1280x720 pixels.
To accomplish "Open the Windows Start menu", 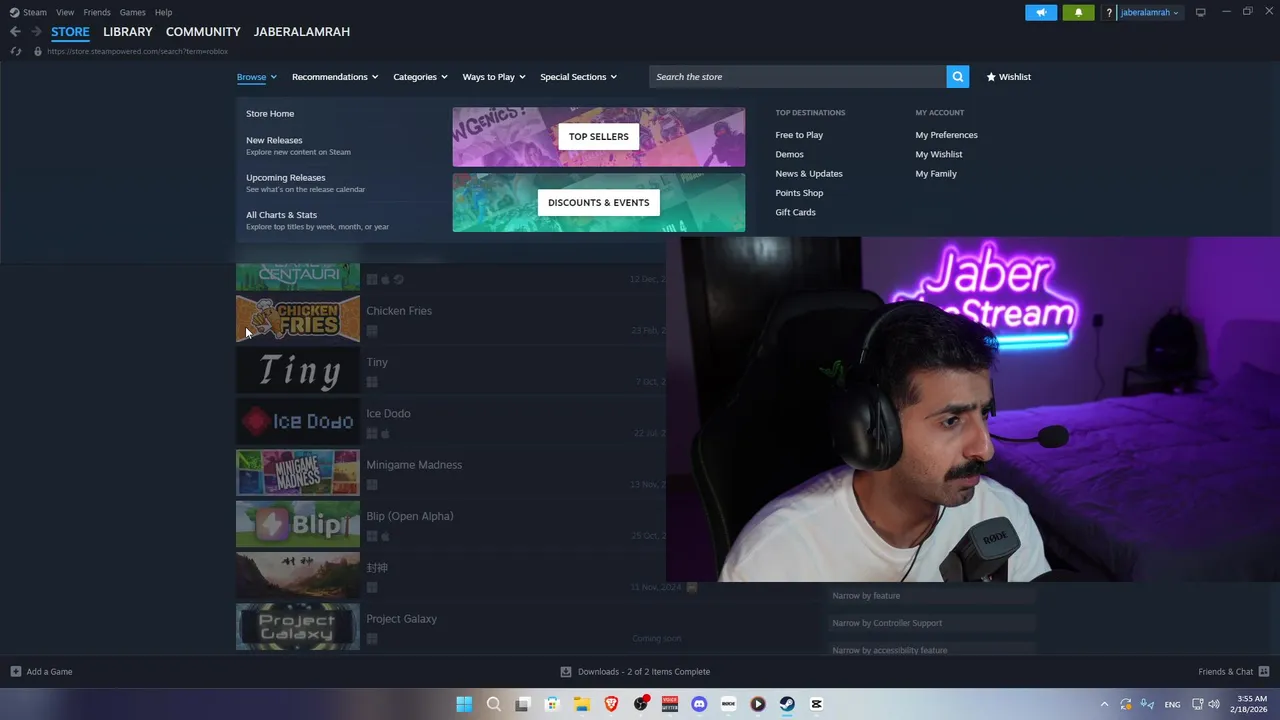I will [x=464, y=704].
